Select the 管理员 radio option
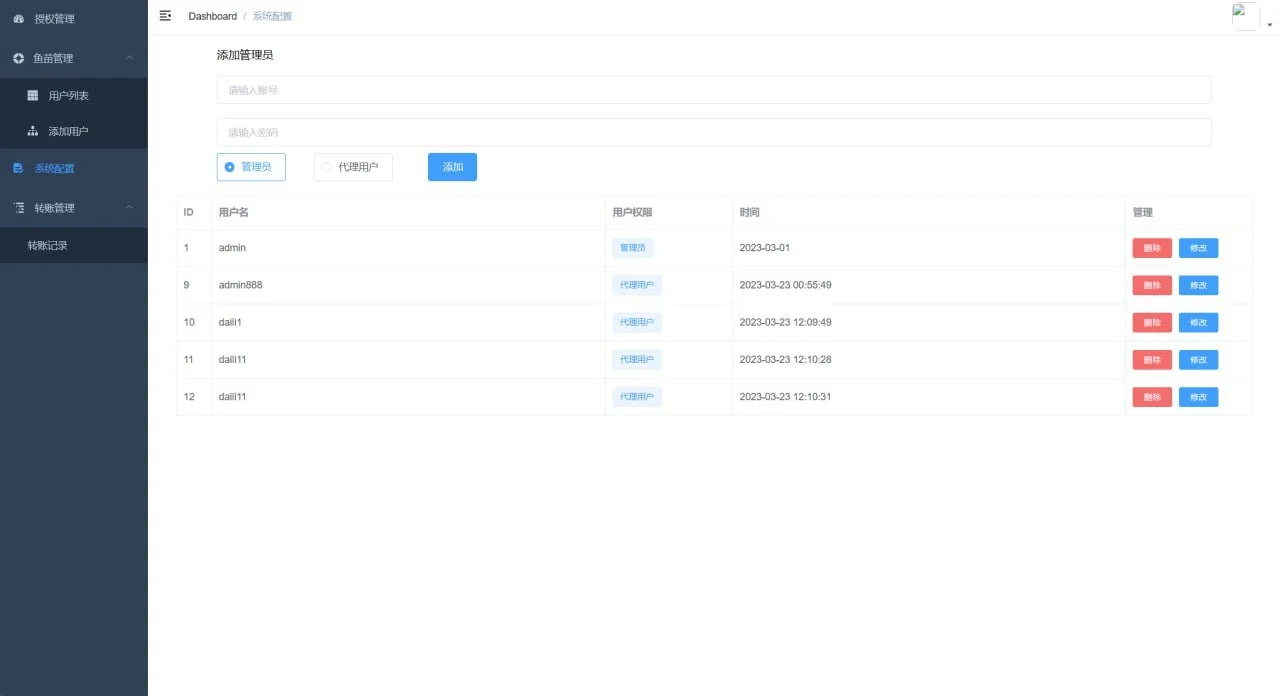Screen dimensions: 1280x696 coord(230,167)
